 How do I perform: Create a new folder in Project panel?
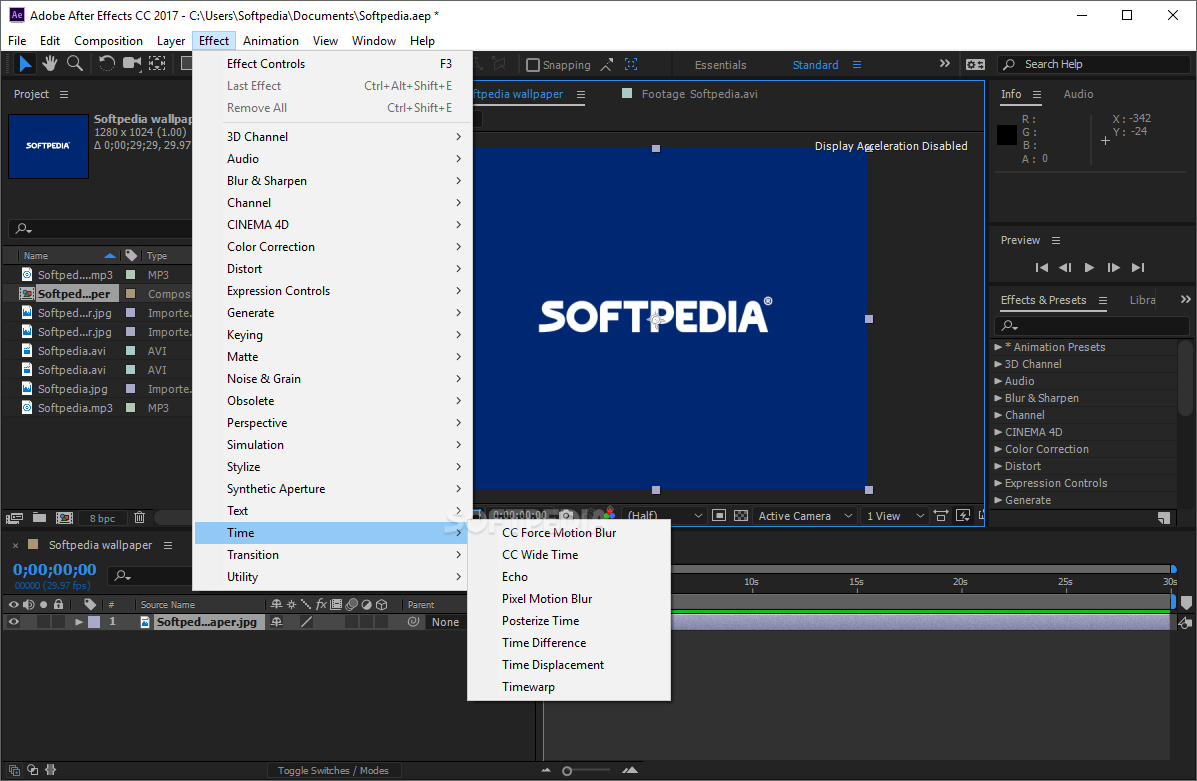[x=39, y=518]
